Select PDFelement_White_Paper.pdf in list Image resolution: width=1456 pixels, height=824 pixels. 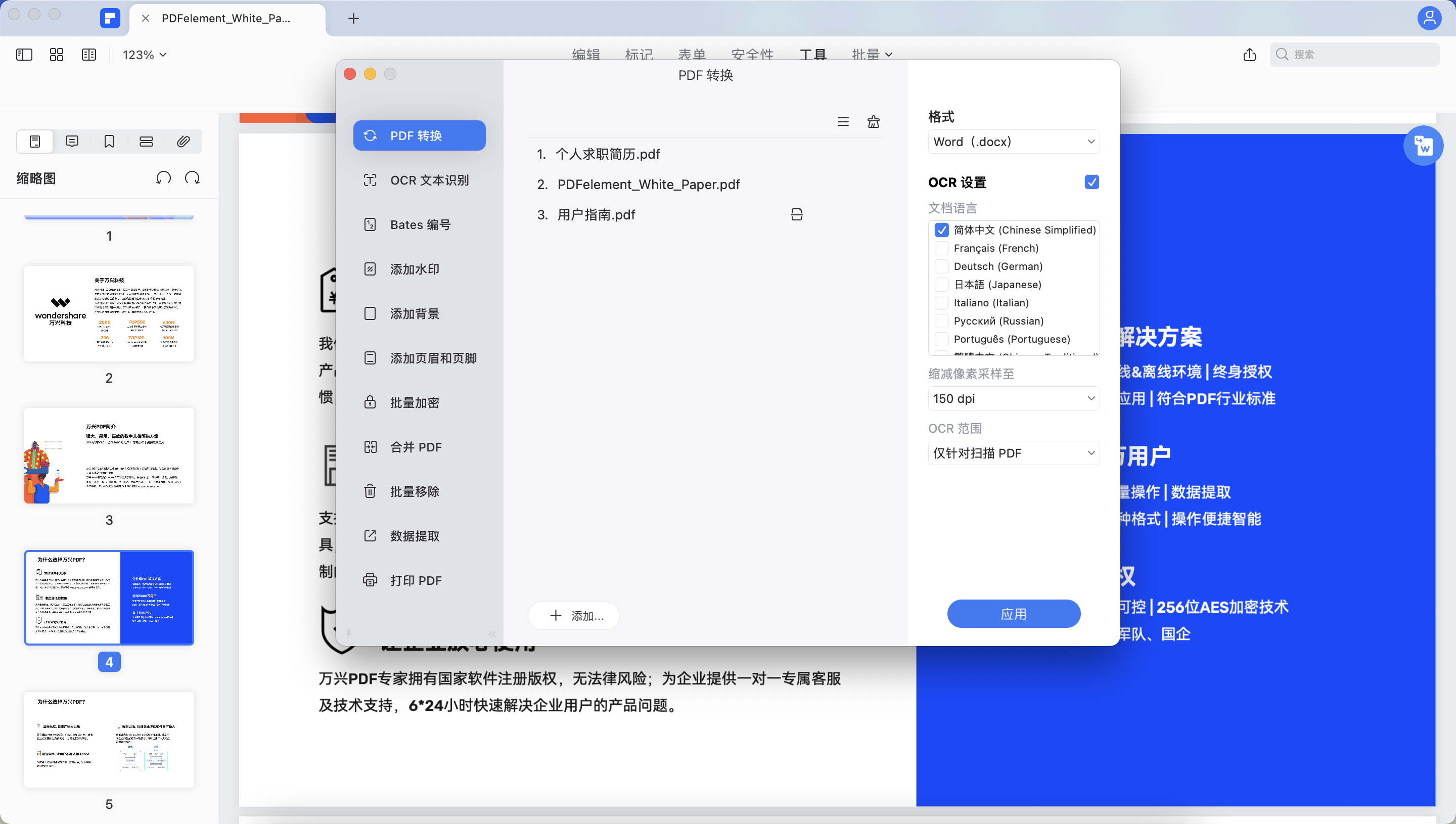pos(705,185)
